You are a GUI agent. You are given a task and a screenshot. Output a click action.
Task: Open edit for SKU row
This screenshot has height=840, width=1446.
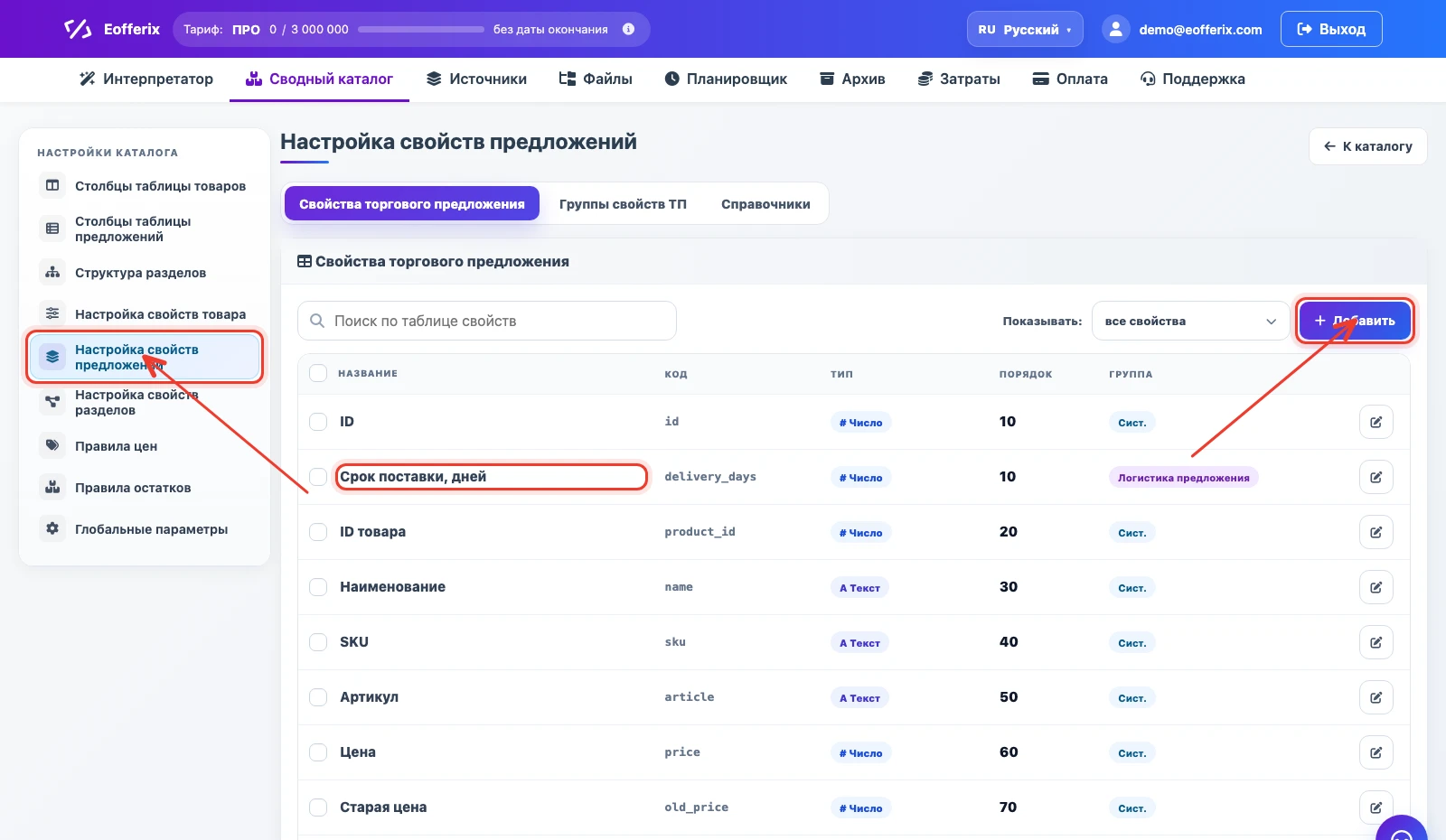pyautogui.click(x=1376, y=642)
